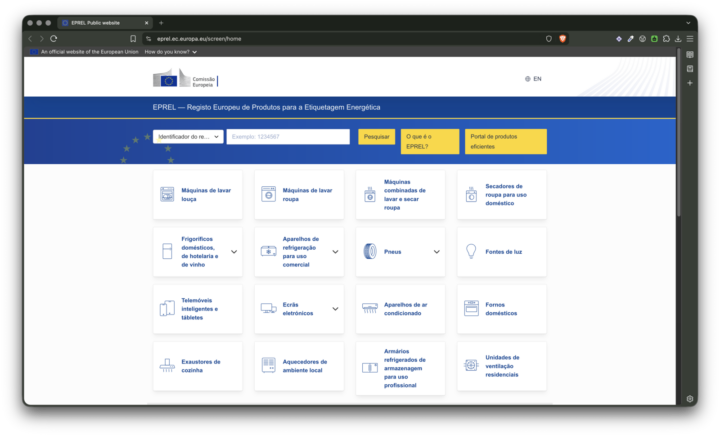Expand the How do you know? disclosure

[170, 52]
